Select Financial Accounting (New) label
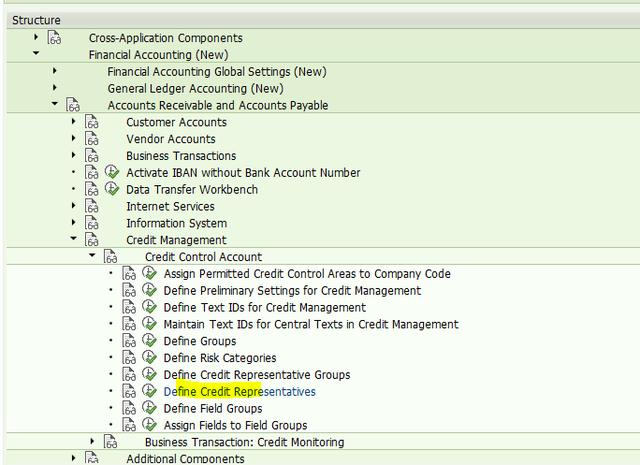 click(x=158, y=55)
